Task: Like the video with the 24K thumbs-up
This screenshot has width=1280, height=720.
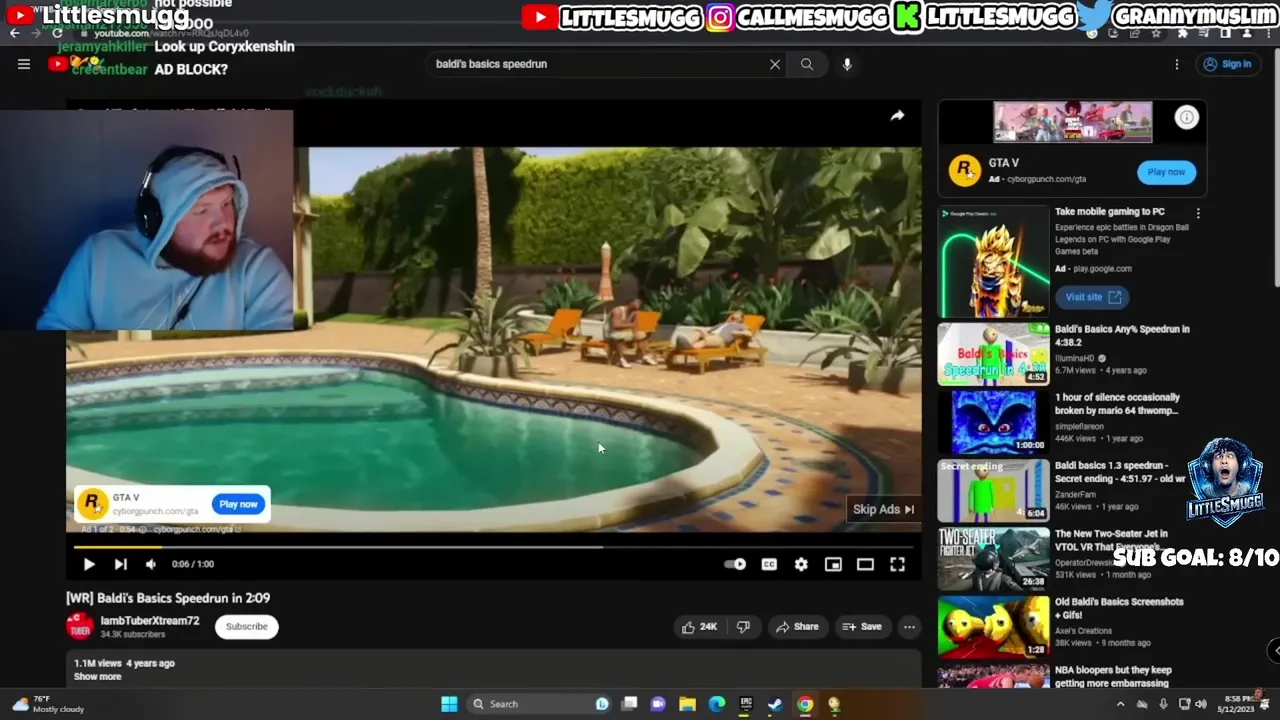Action: click(699, 627)
